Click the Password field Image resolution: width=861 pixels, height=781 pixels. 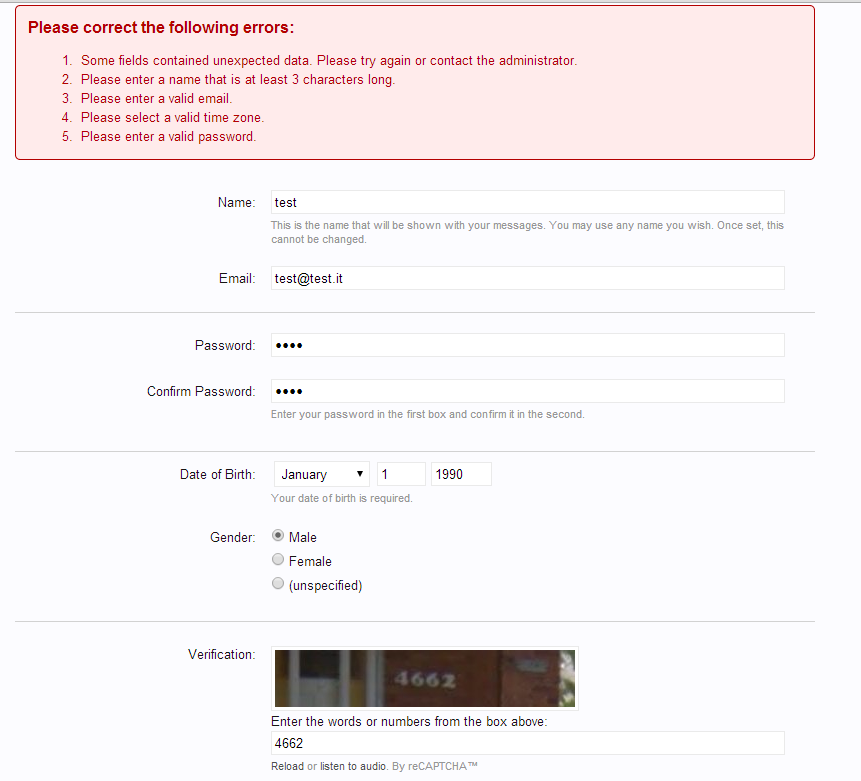[x=527, y=345]
